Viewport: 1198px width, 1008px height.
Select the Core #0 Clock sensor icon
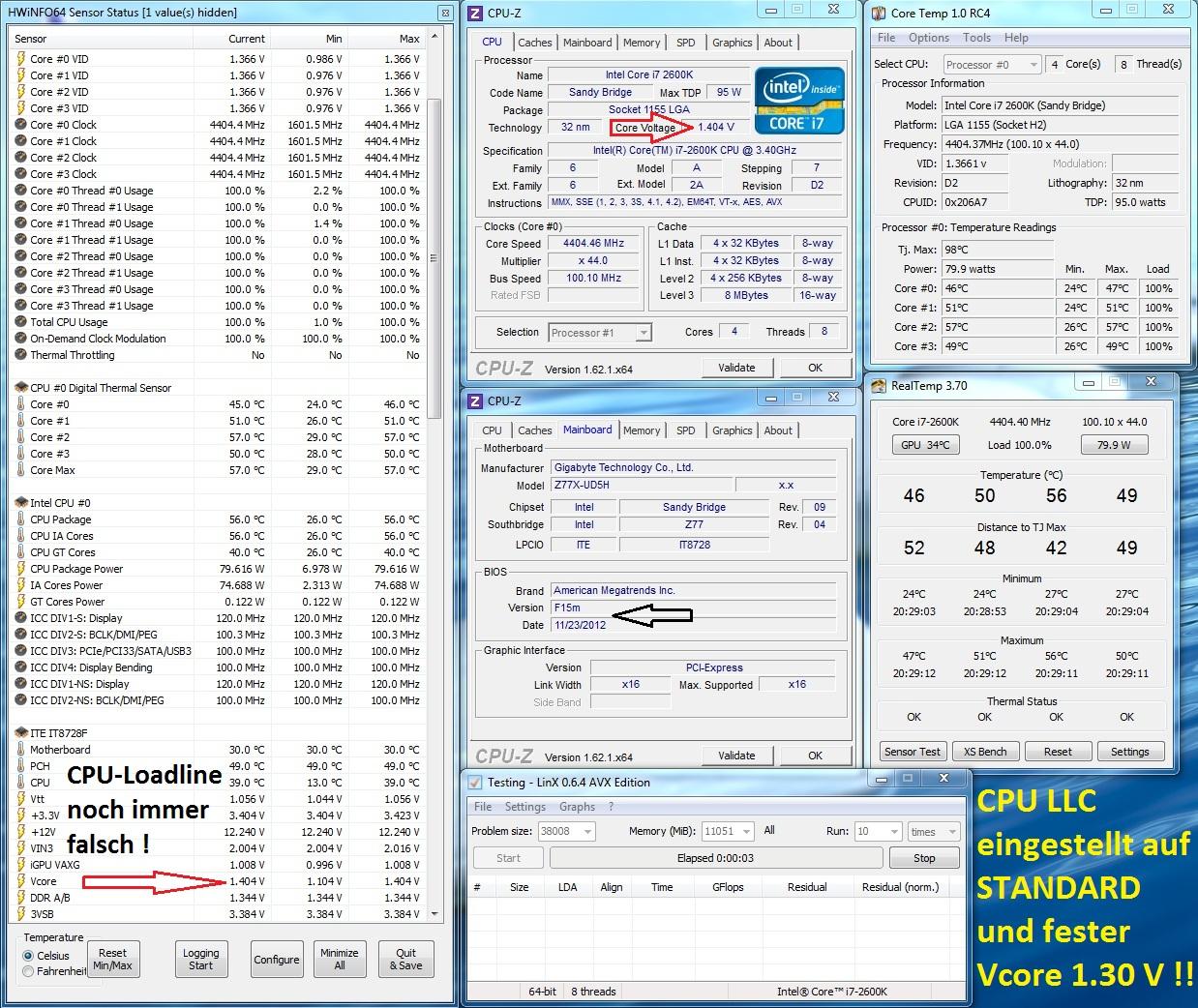tap(20, 124)
